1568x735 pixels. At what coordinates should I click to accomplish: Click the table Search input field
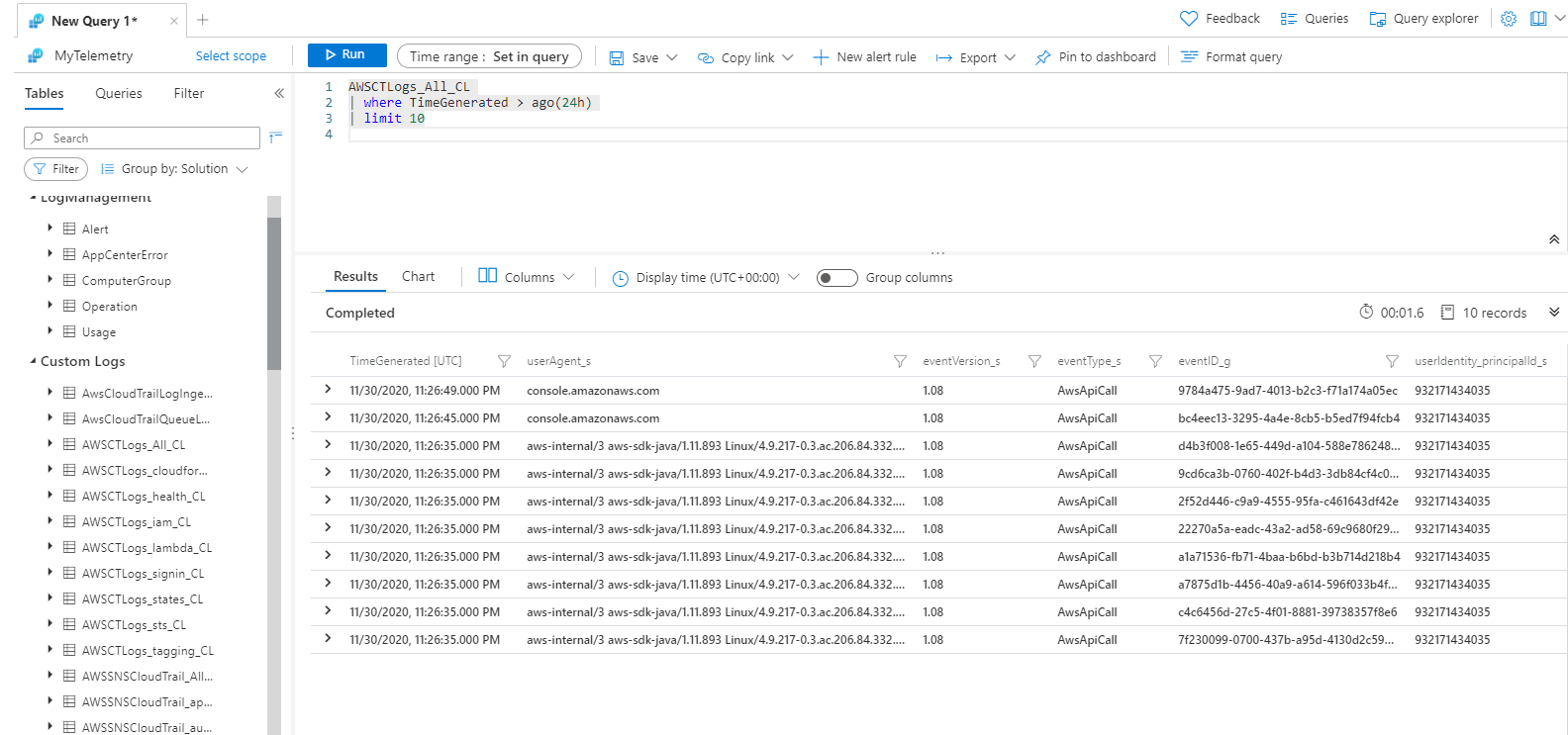[x=142, y=138]
